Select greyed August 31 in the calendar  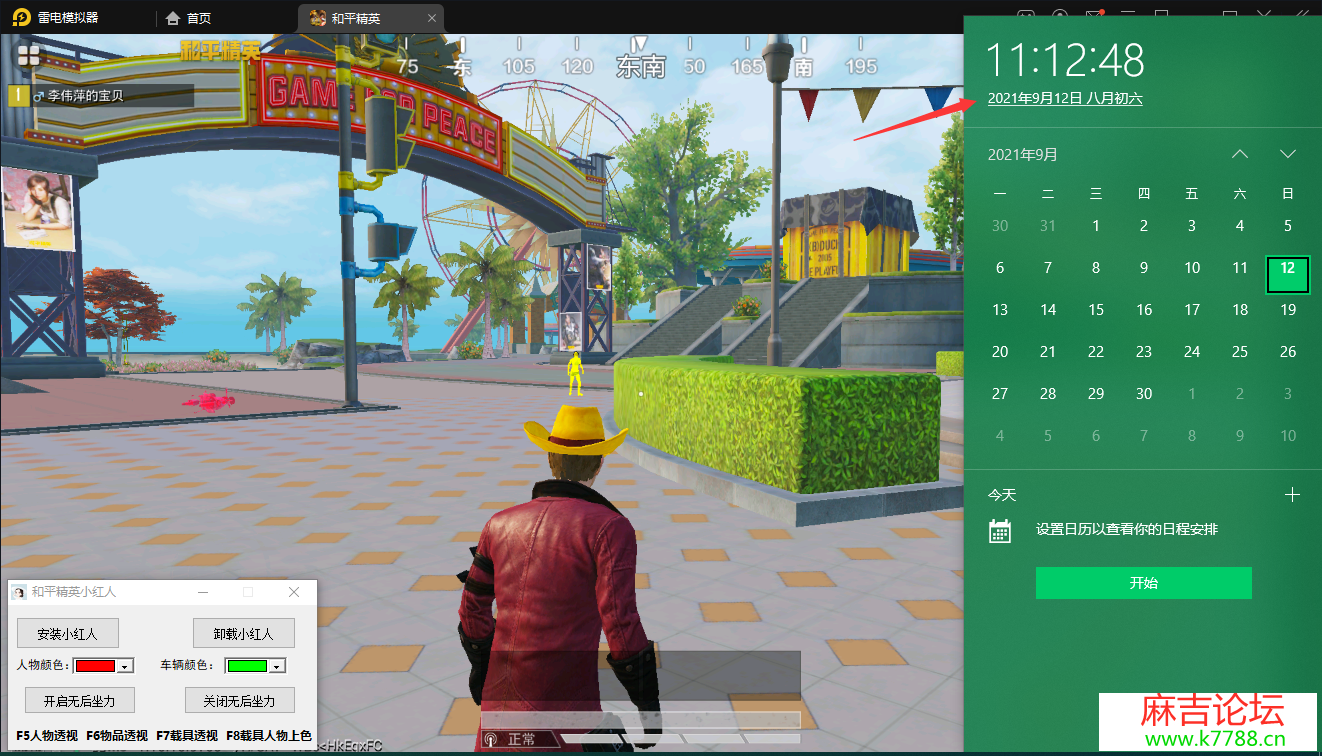pyautogui.click(x=1048, y=226)
